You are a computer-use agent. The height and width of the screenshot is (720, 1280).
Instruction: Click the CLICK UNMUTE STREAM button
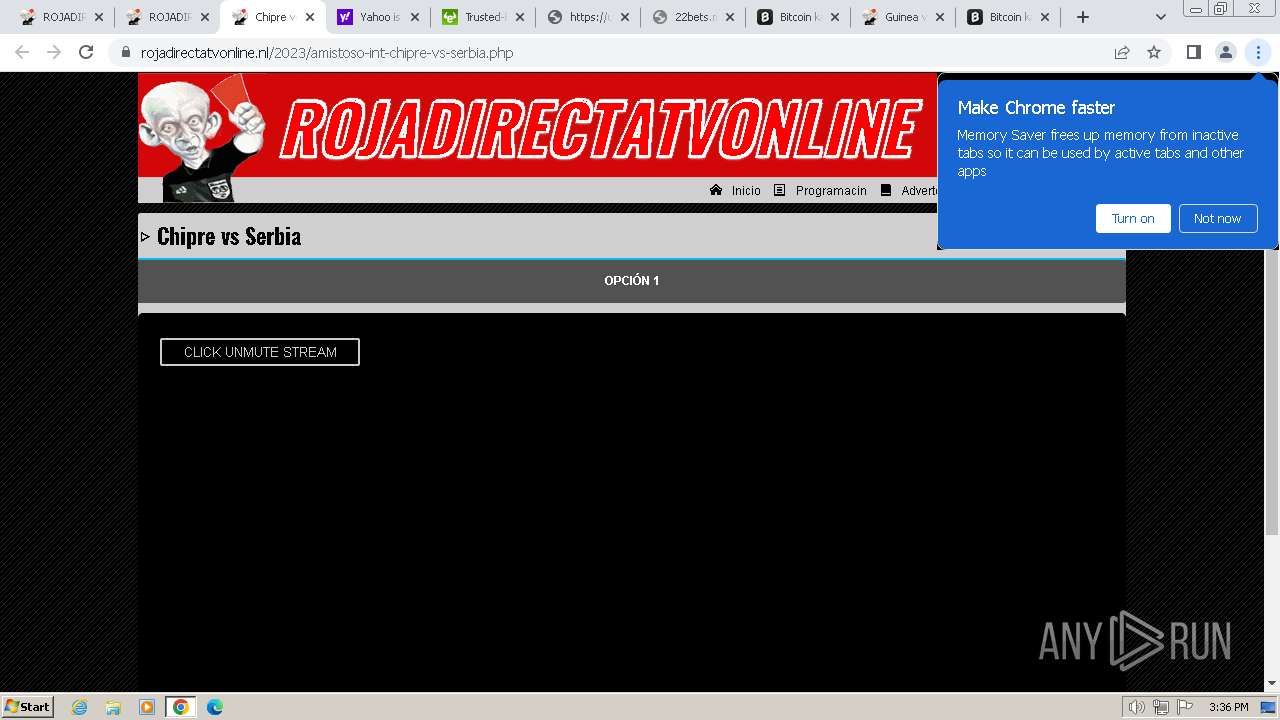coord(260,352)
